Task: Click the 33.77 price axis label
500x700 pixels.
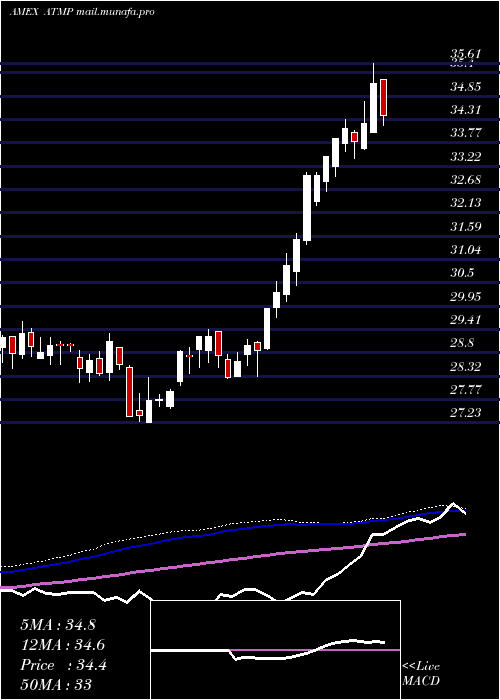Action: (x=466, y=133)
